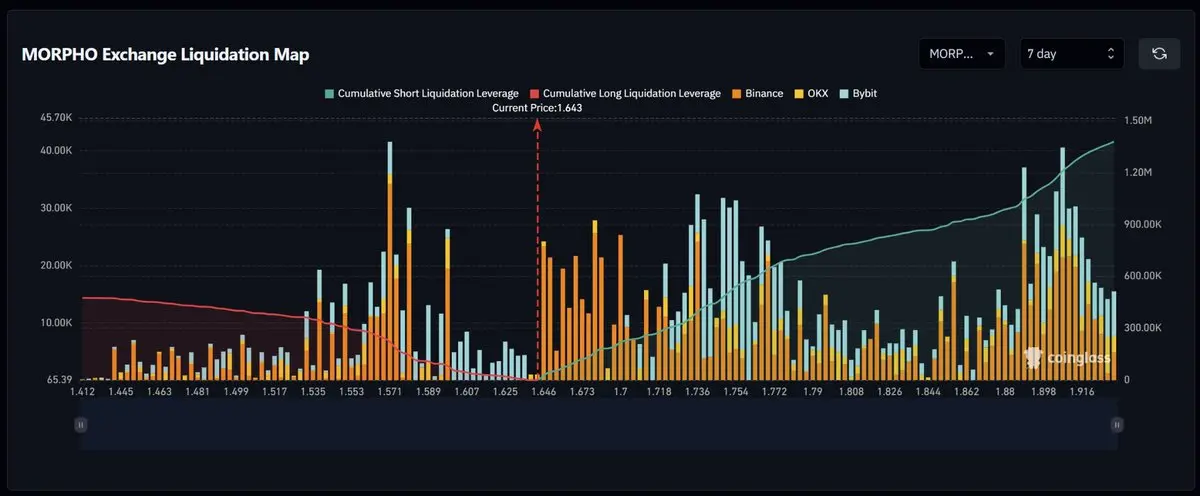
Task: Click the red dashed current price marker line
Action: [538, 250]
